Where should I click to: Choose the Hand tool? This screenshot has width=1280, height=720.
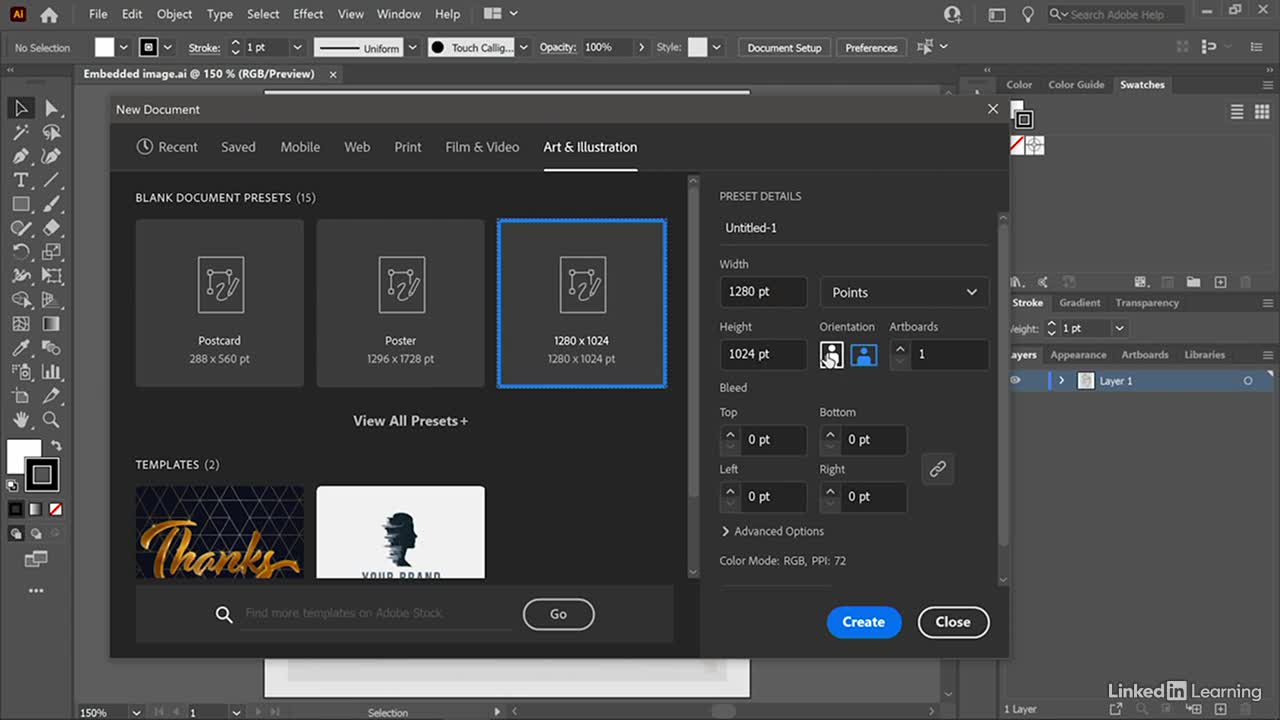[x=21, y=420]
